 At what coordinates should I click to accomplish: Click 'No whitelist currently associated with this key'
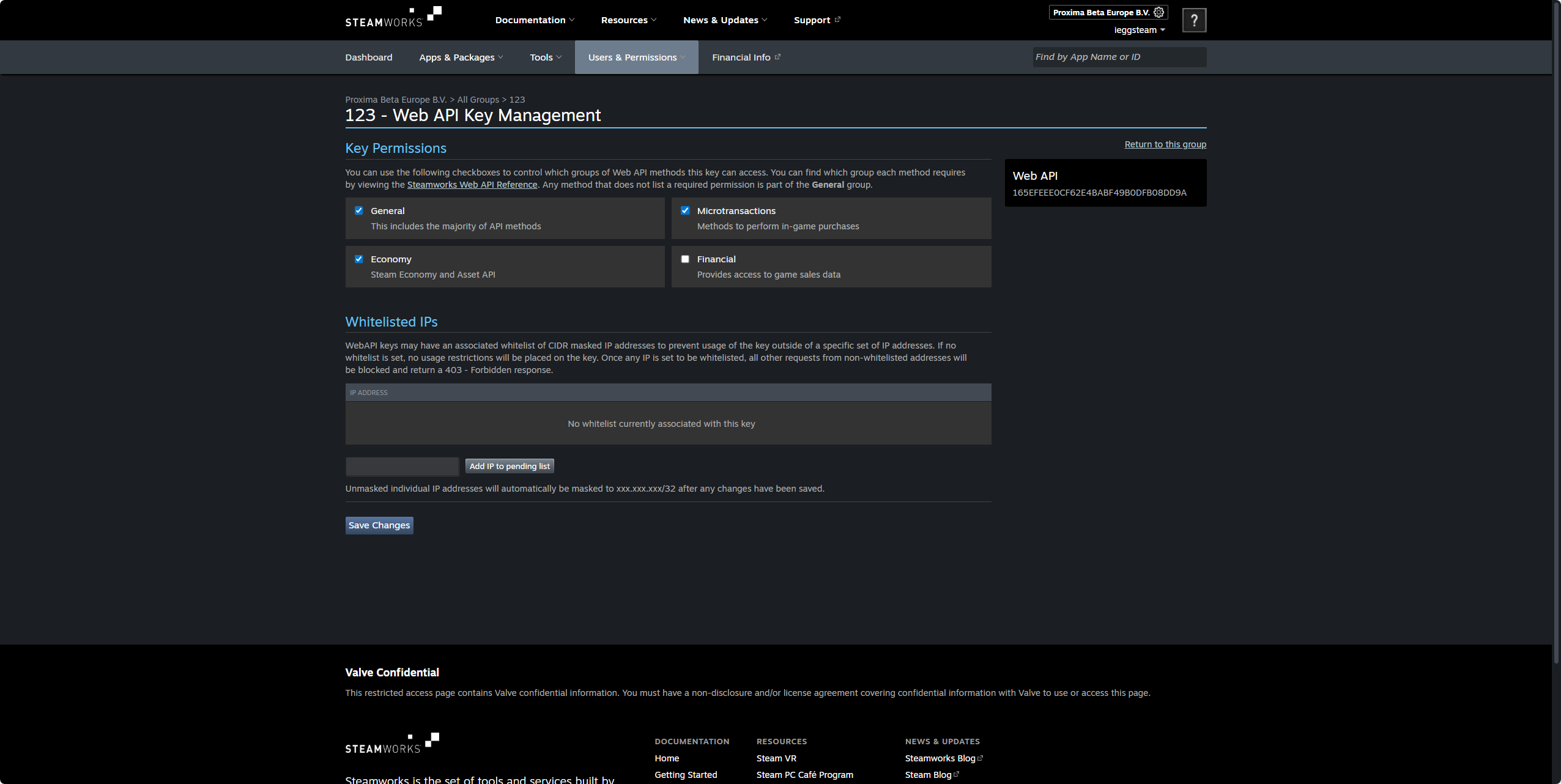[661, 424]
